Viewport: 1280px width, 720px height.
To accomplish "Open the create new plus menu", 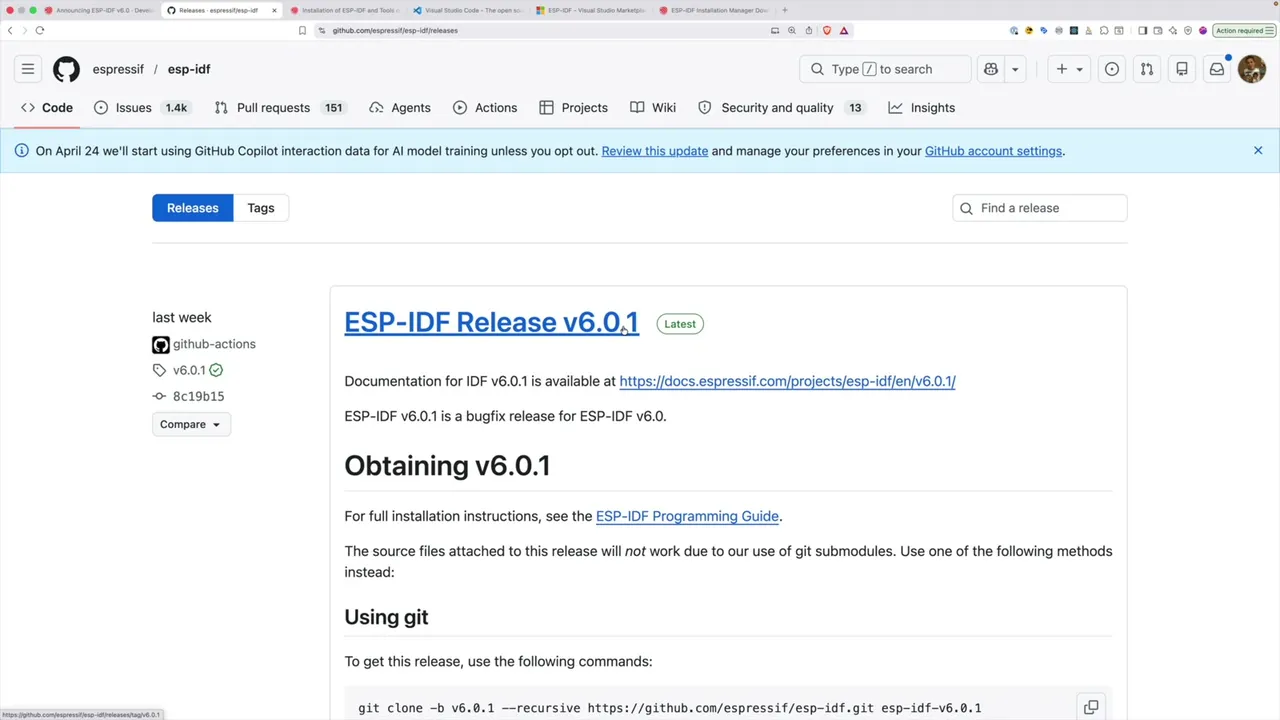I will (x=1068, y=69).
